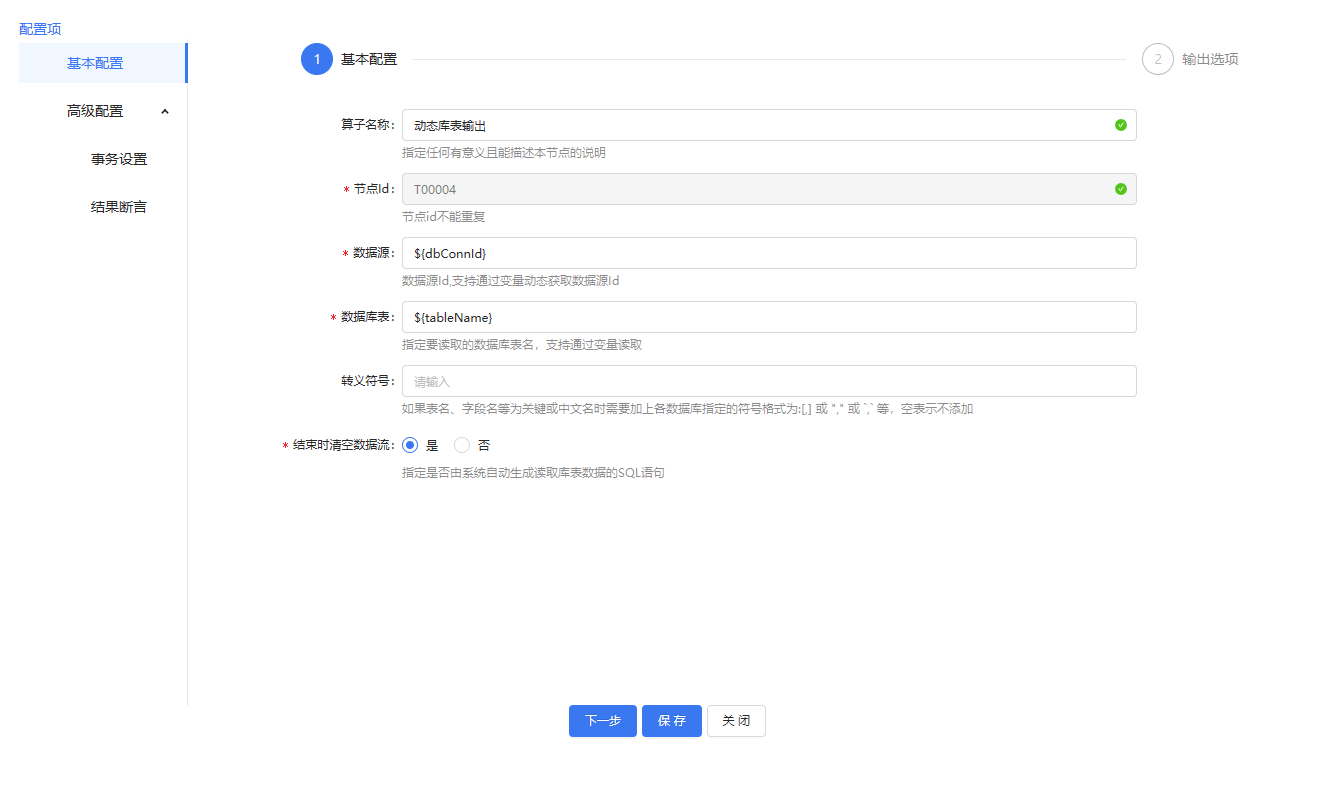Viewport: 1341px width, 786px height.
Task: Select 是 for 结束时清空数据流
Action: coord(410,445)
